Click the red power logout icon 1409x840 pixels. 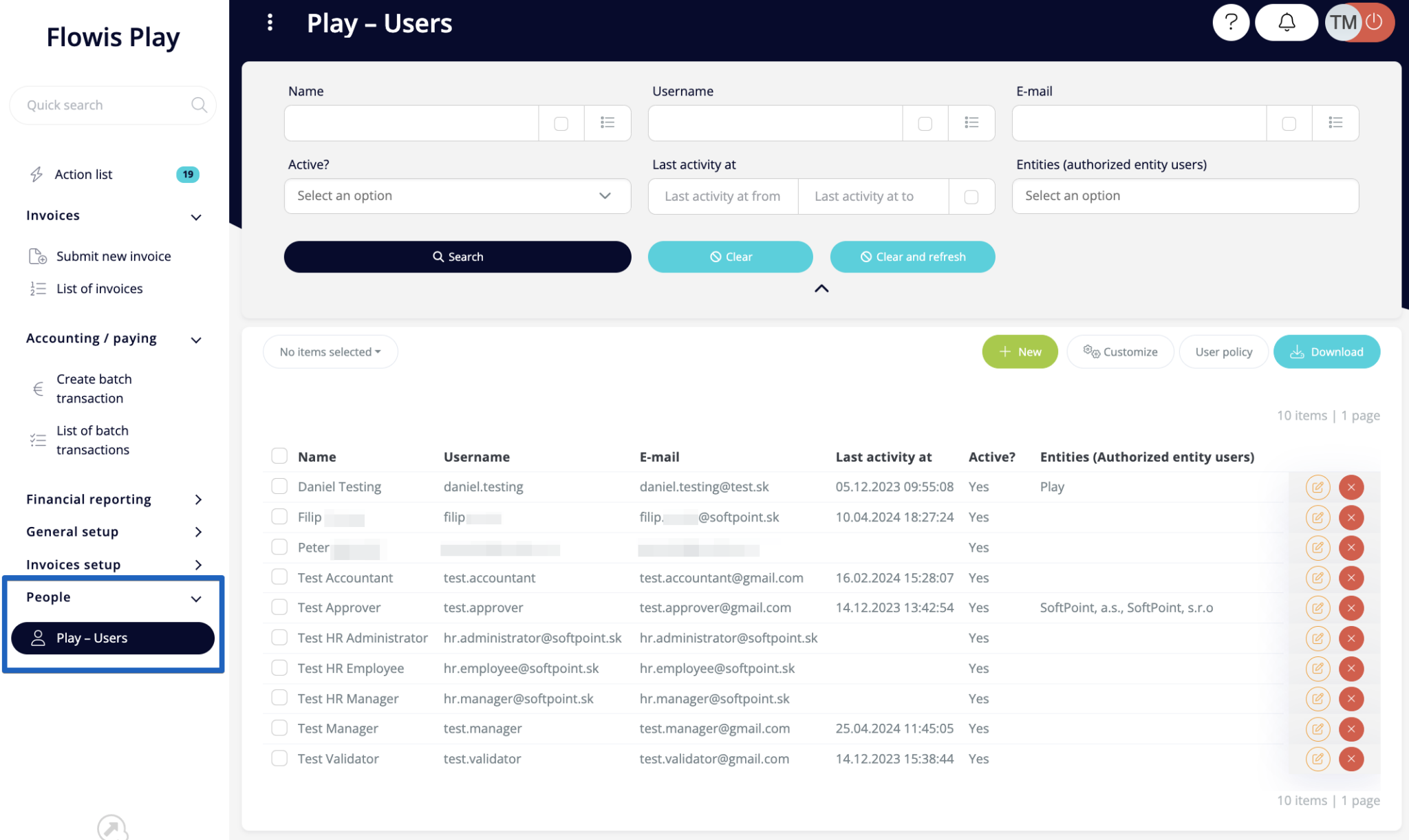(x=1374, y=22)
